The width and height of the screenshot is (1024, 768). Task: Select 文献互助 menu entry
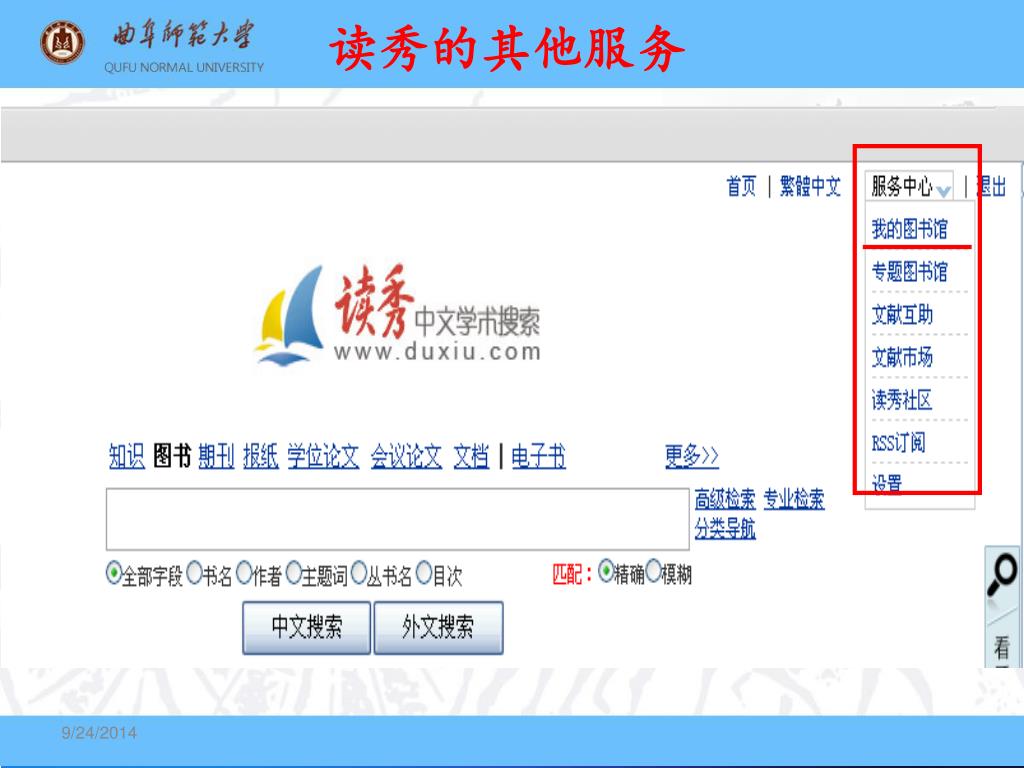[902, 315]
